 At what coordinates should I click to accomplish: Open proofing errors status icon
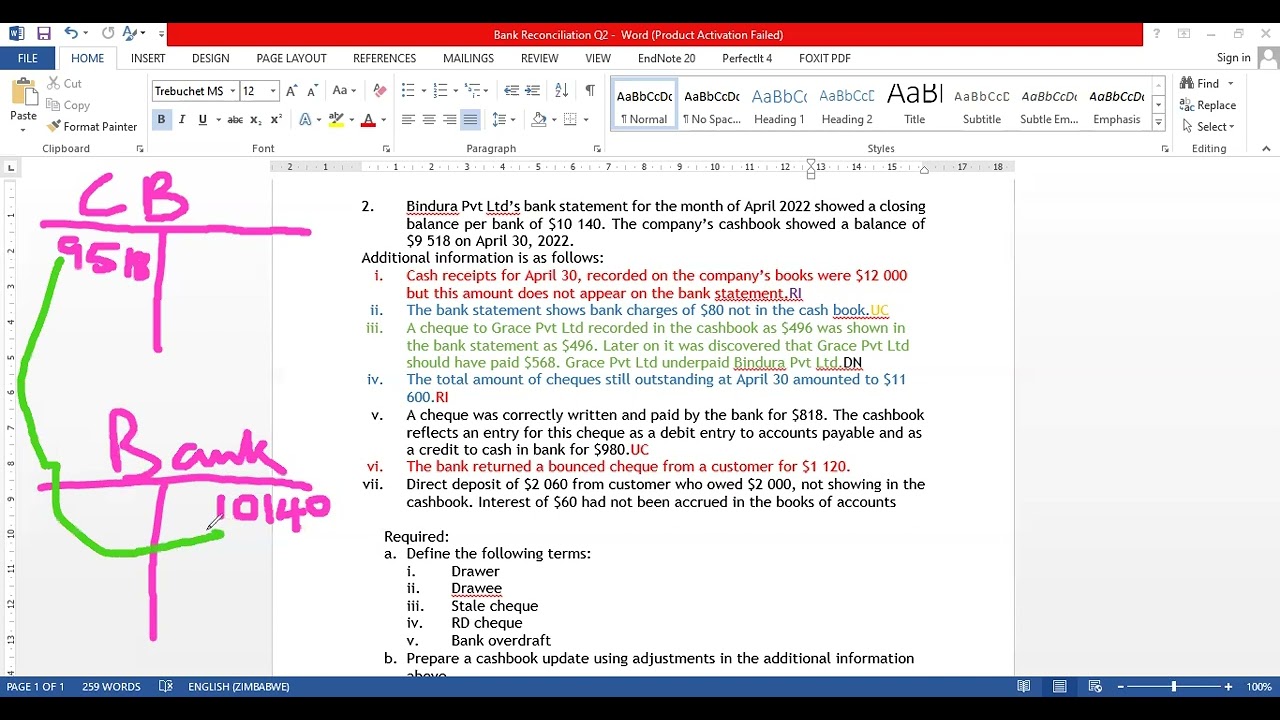click(166, 687)
